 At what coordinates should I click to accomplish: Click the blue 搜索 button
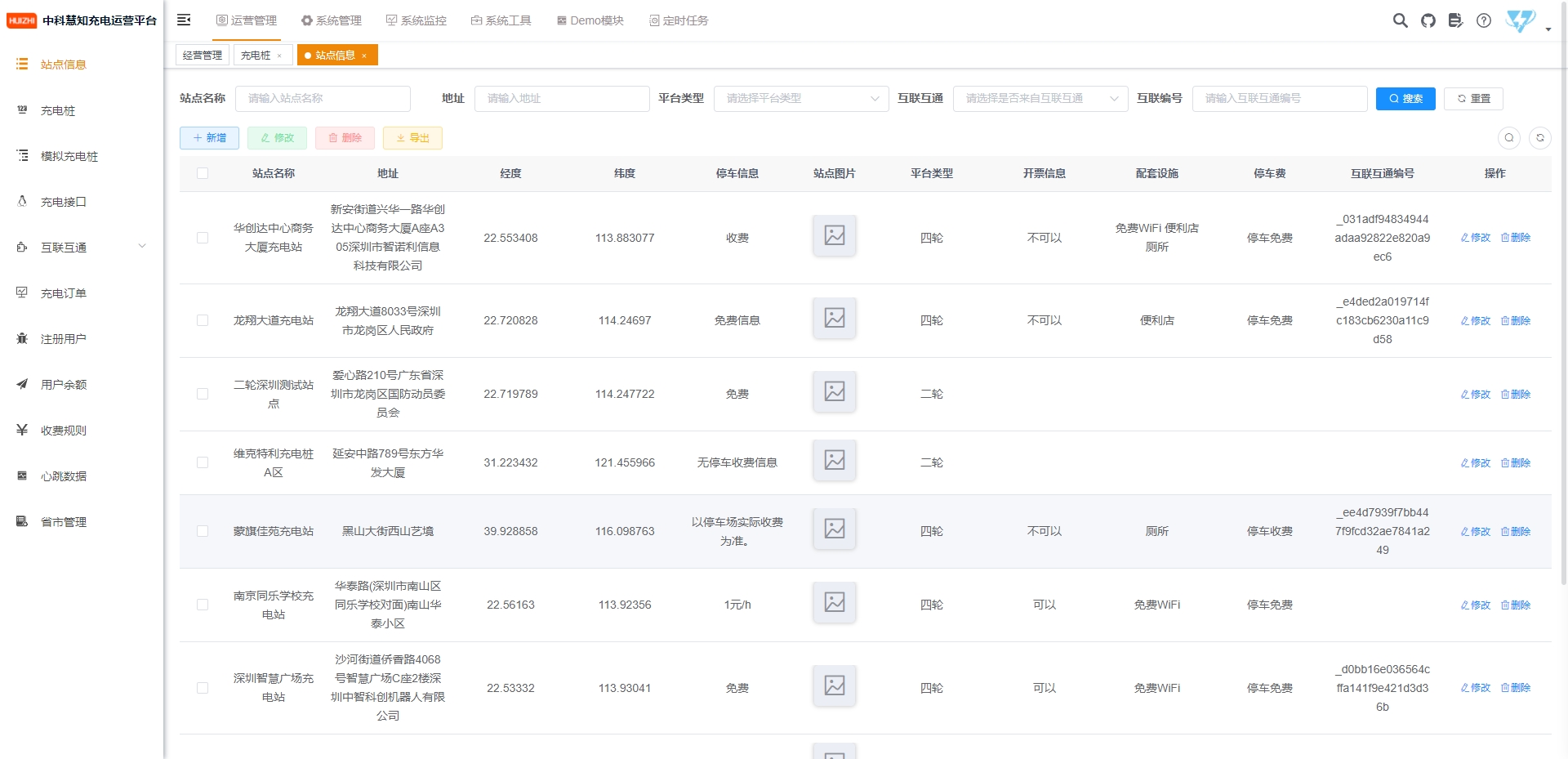pyautogui.click(x=1405, y=98)
